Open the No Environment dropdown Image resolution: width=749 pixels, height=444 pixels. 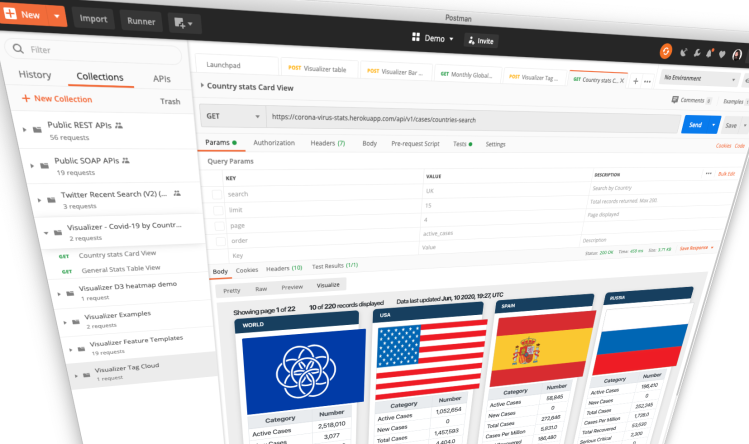(699, 78)
